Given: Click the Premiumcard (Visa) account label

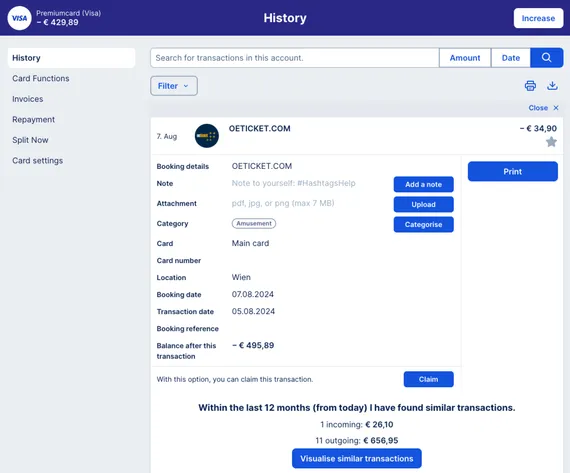Looking at the screenshot, I should [68, 13].
